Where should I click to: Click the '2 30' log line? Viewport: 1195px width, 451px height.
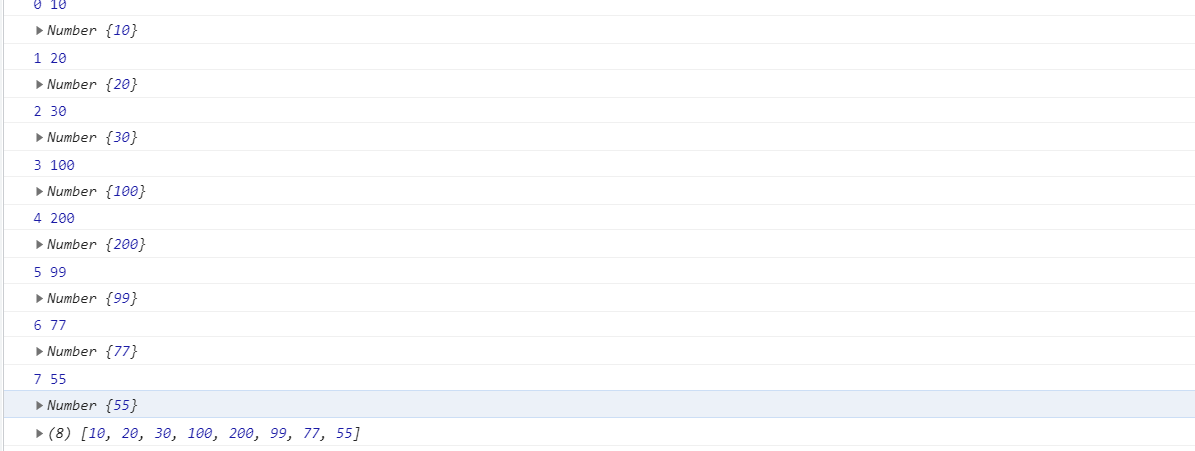pyautogui.click(x=50, y=111)
